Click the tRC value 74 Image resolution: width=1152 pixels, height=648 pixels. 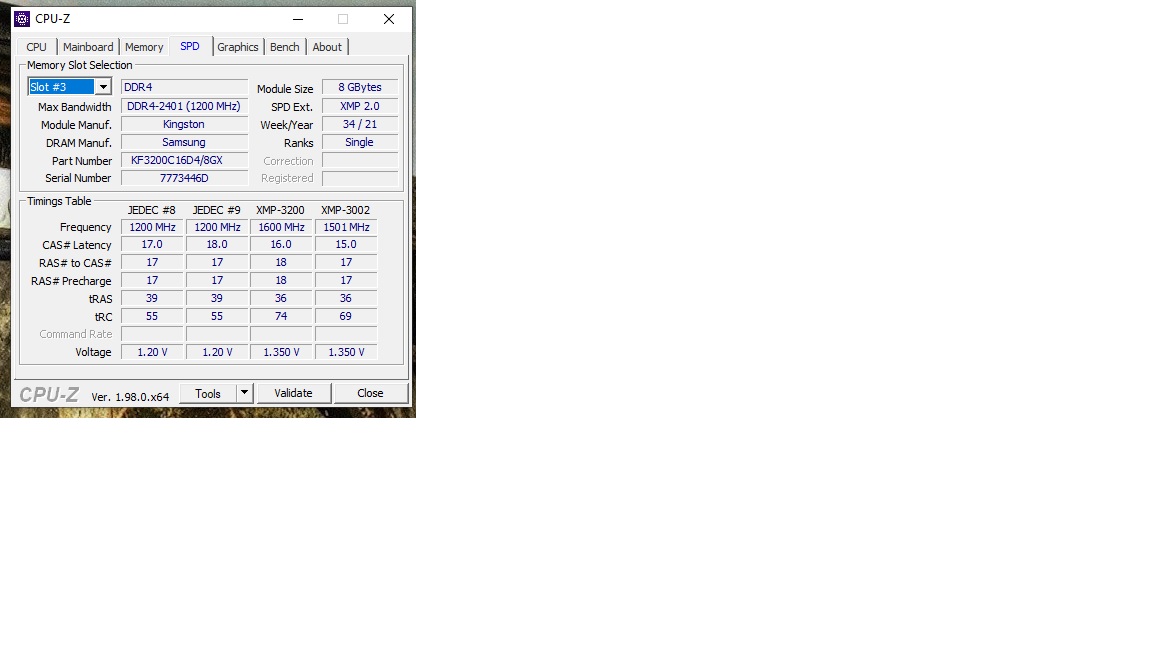pos(281,316)
